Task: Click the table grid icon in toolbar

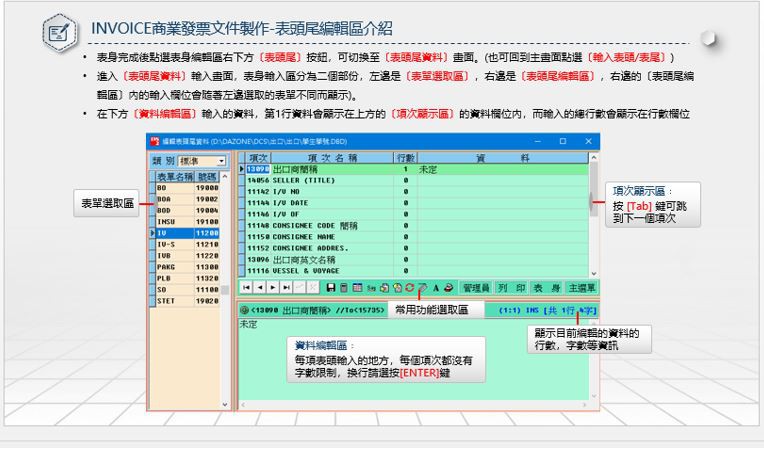Action: [359, 287]
